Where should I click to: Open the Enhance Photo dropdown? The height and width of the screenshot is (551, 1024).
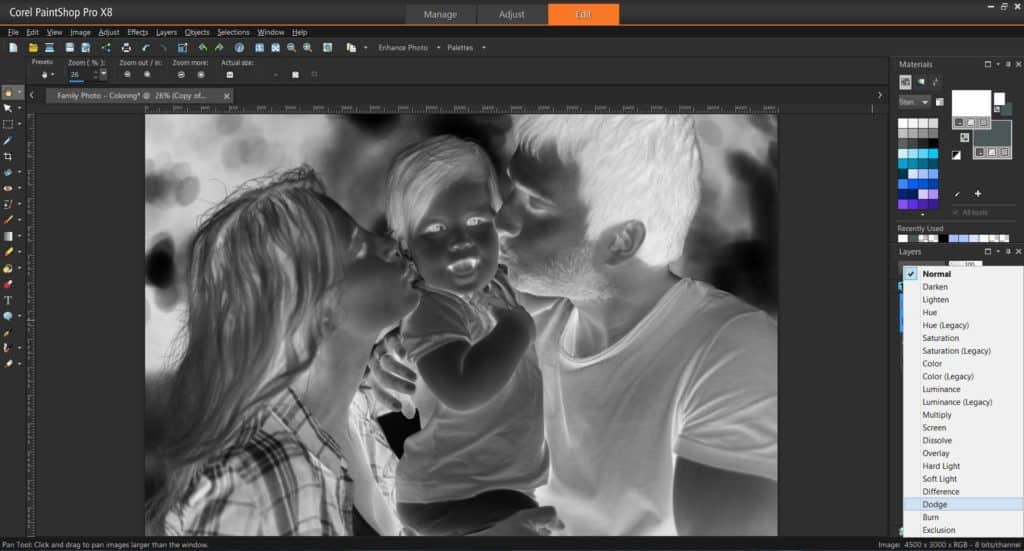click(x=403, y=47)
